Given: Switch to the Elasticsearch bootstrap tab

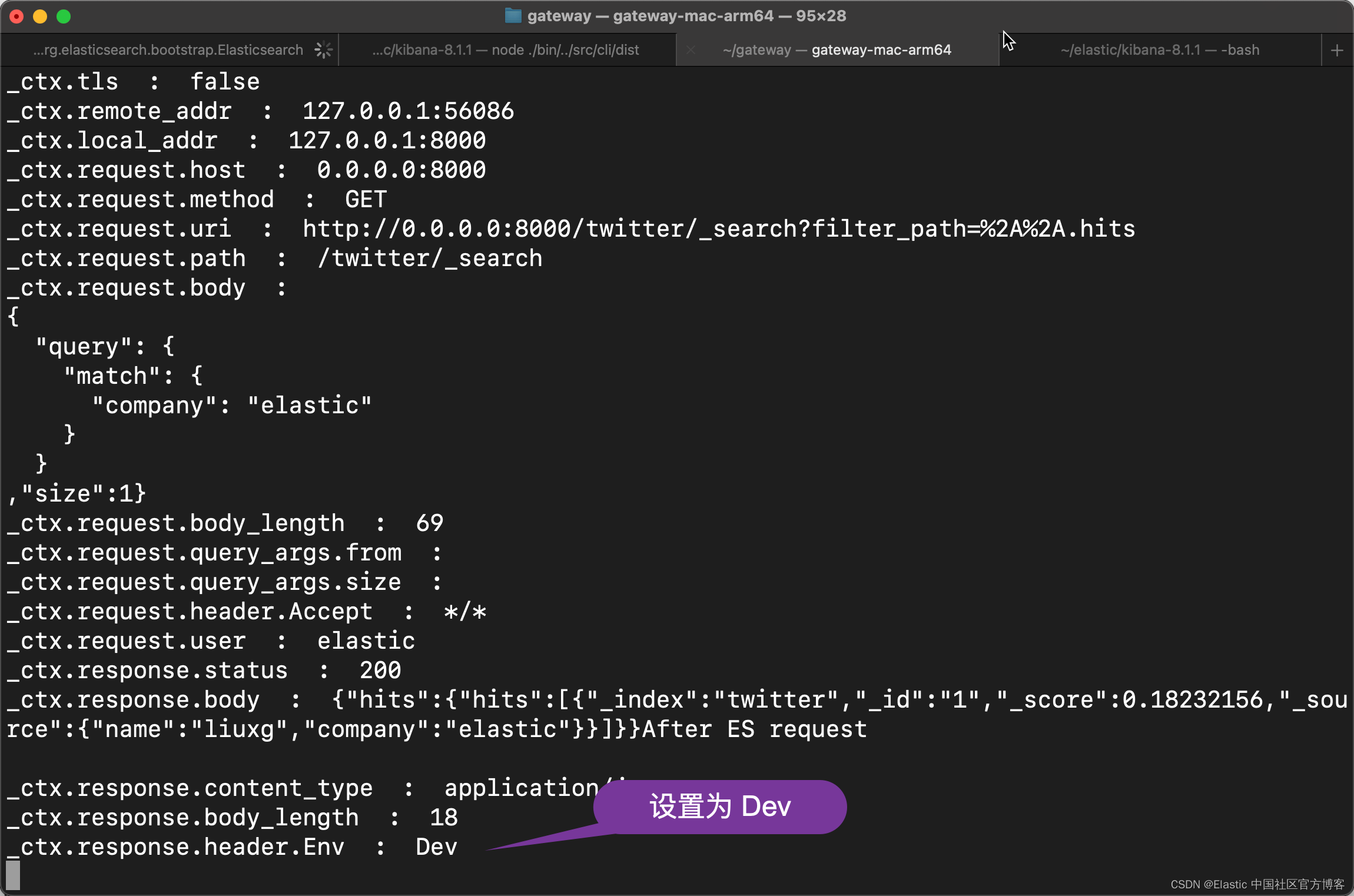Looking at the screenshot, I should click(x=168, y=50).
